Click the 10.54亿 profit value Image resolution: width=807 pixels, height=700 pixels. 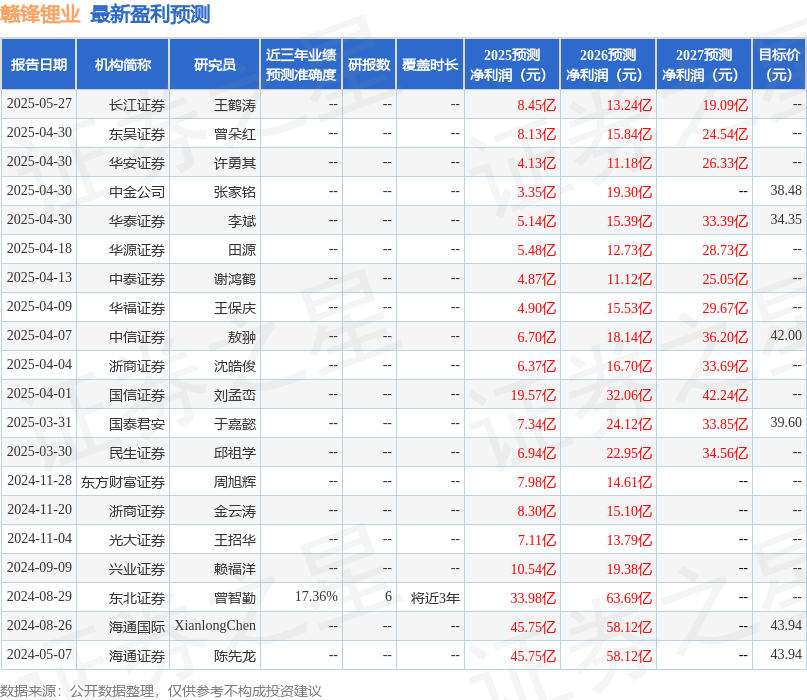[x=533, y=569]
